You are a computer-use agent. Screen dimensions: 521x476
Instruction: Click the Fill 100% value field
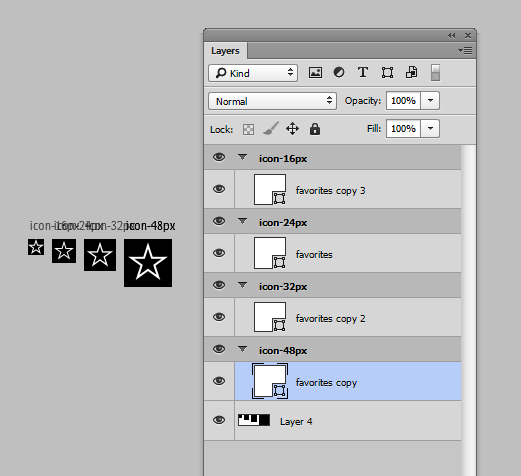pos(403,128)
